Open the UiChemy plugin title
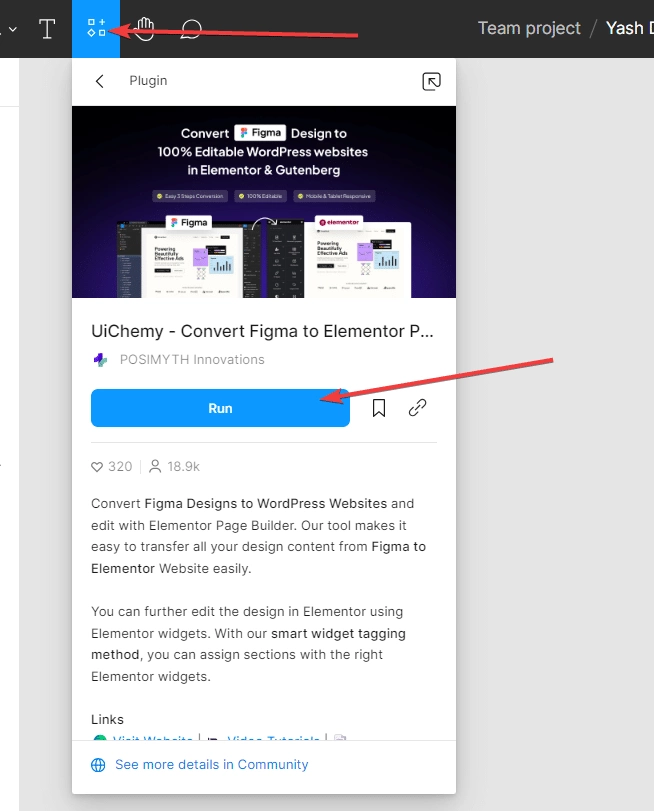Viewport: 654px width, 811px height. pos(262,331)
